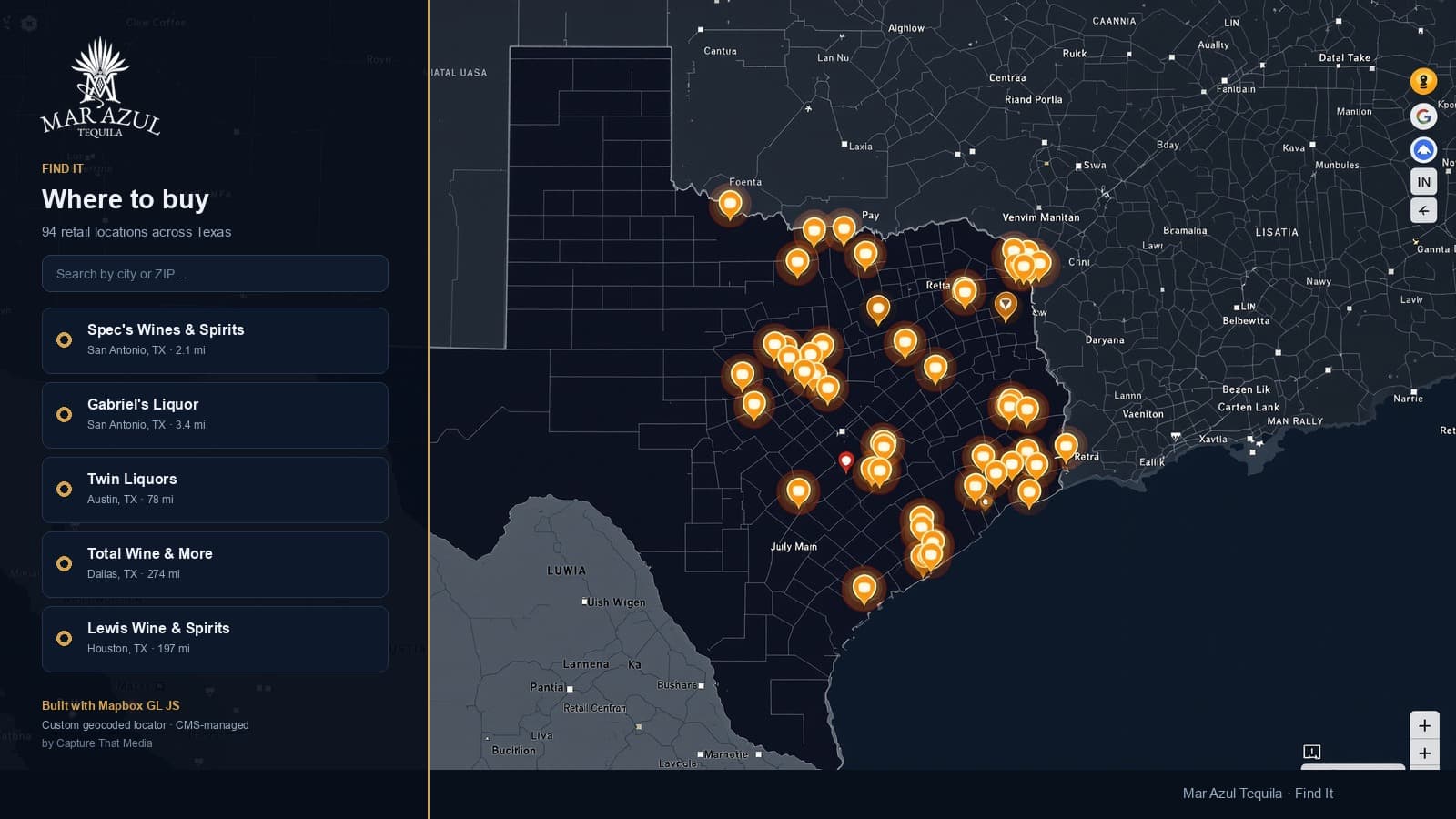This screenshot has width=1456, height=819.
Task: Click the Riand Porlia map label
Action: [1034, 99]
